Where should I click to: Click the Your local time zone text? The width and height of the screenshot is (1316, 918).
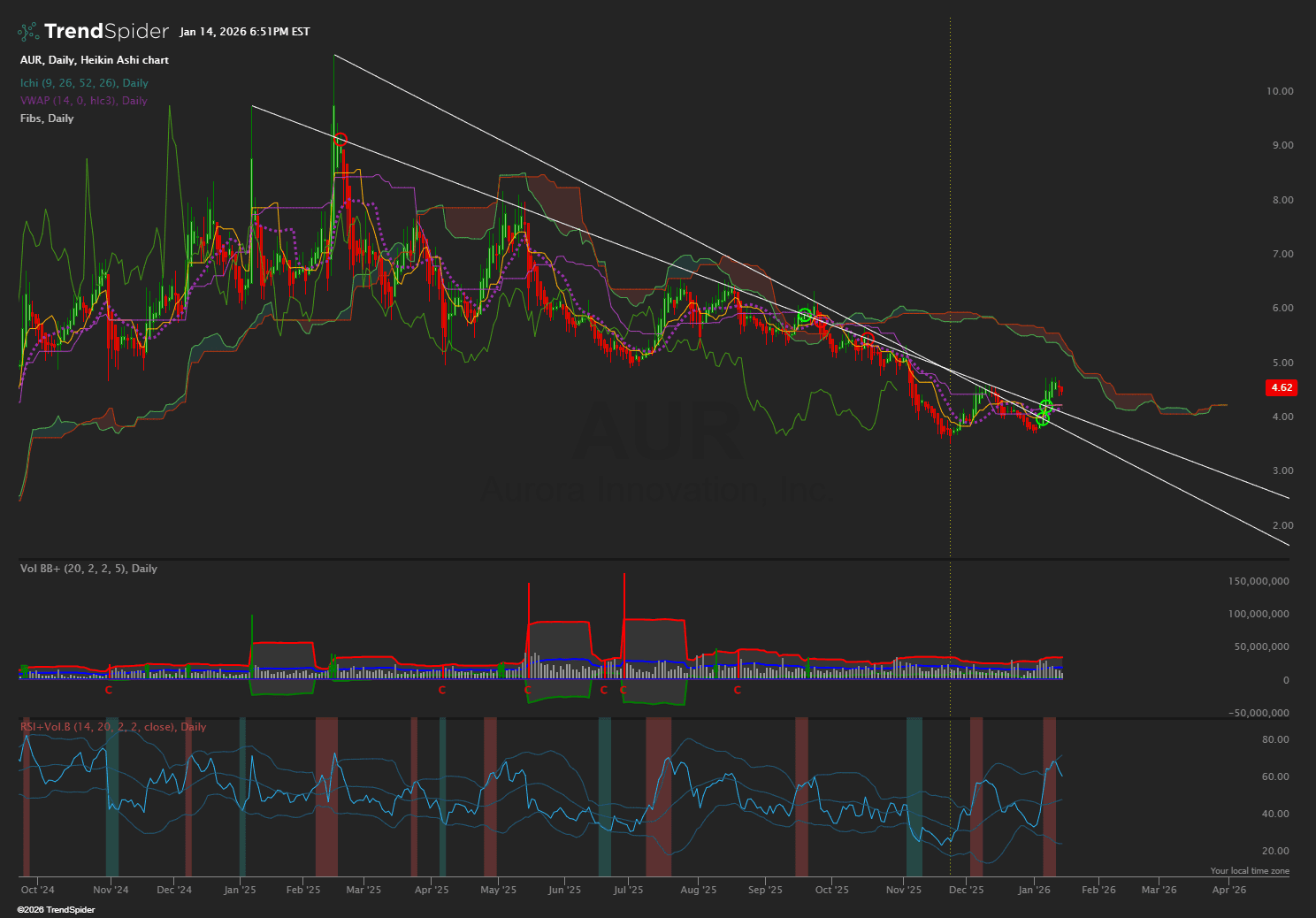[x=1249, y=871]
